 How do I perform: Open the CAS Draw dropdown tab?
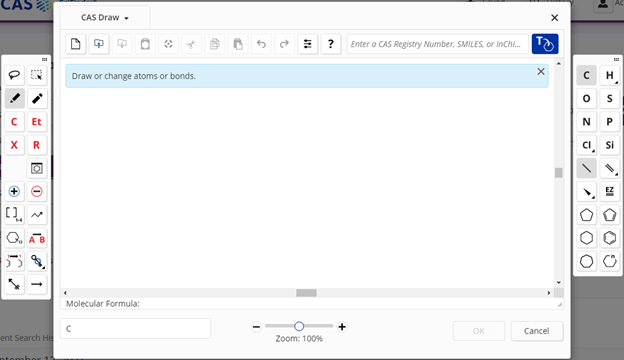click(105, 18)
